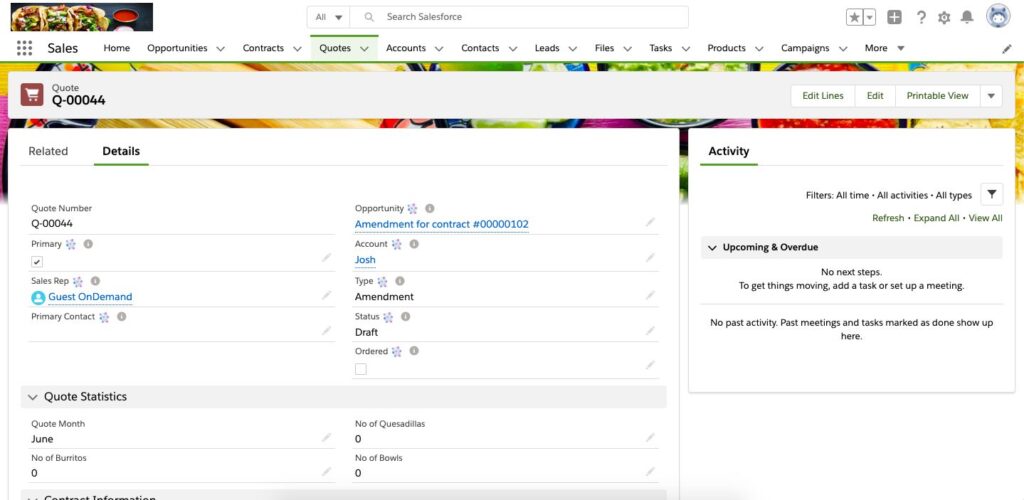
Task: Expand the Opportunities tab dropdown chevron
Action: click(221, 48)
